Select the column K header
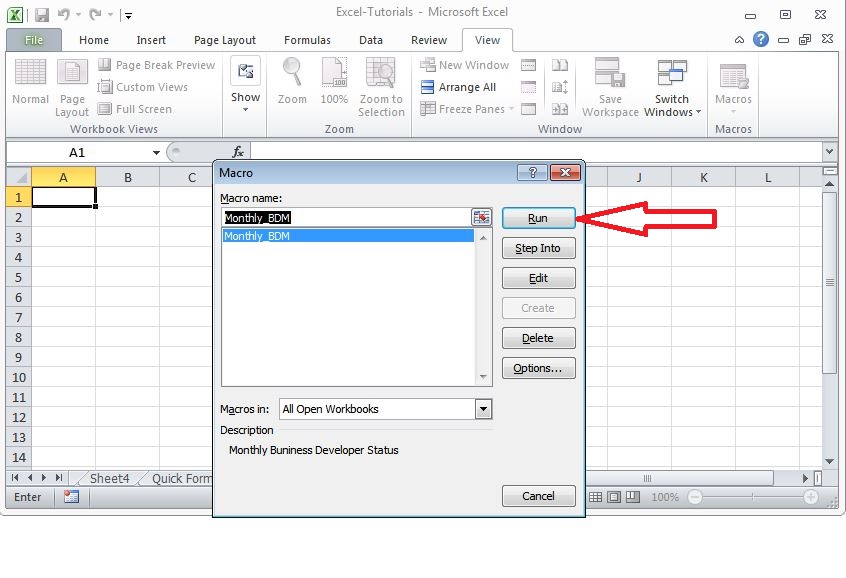The image size is (846, 578). click(704, 178)
